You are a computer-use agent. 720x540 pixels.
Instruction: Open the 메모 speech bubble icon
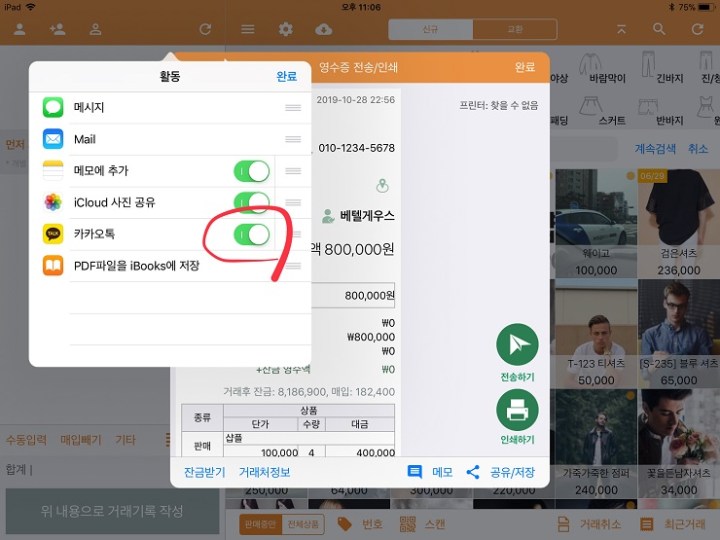415,472
